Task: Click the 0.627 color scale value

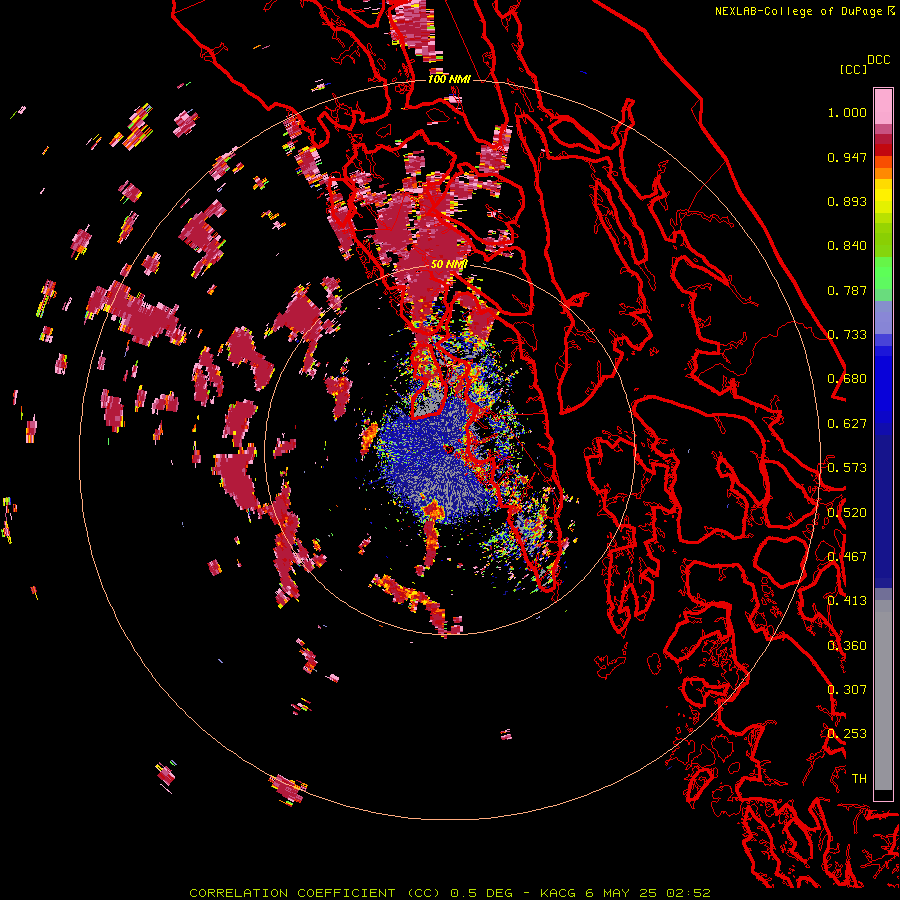Action: click(847, 424)
